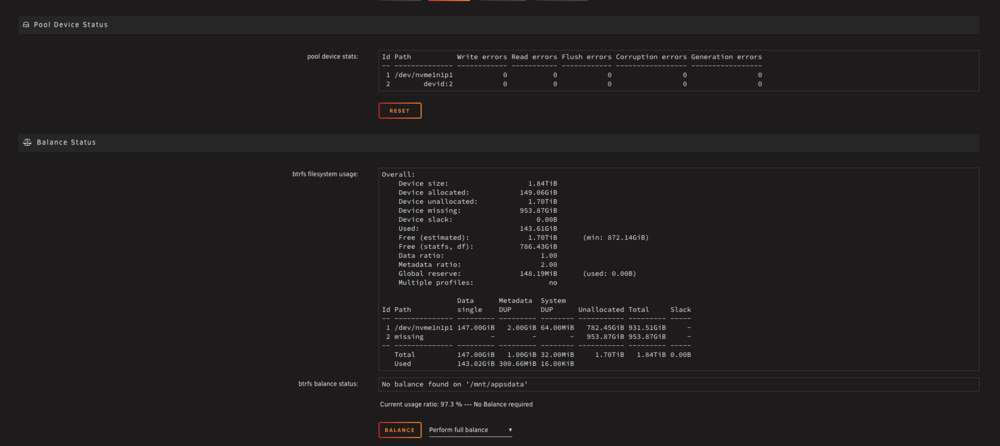
Task: Click the 'Device slack:' line
Action: [478, 219]
